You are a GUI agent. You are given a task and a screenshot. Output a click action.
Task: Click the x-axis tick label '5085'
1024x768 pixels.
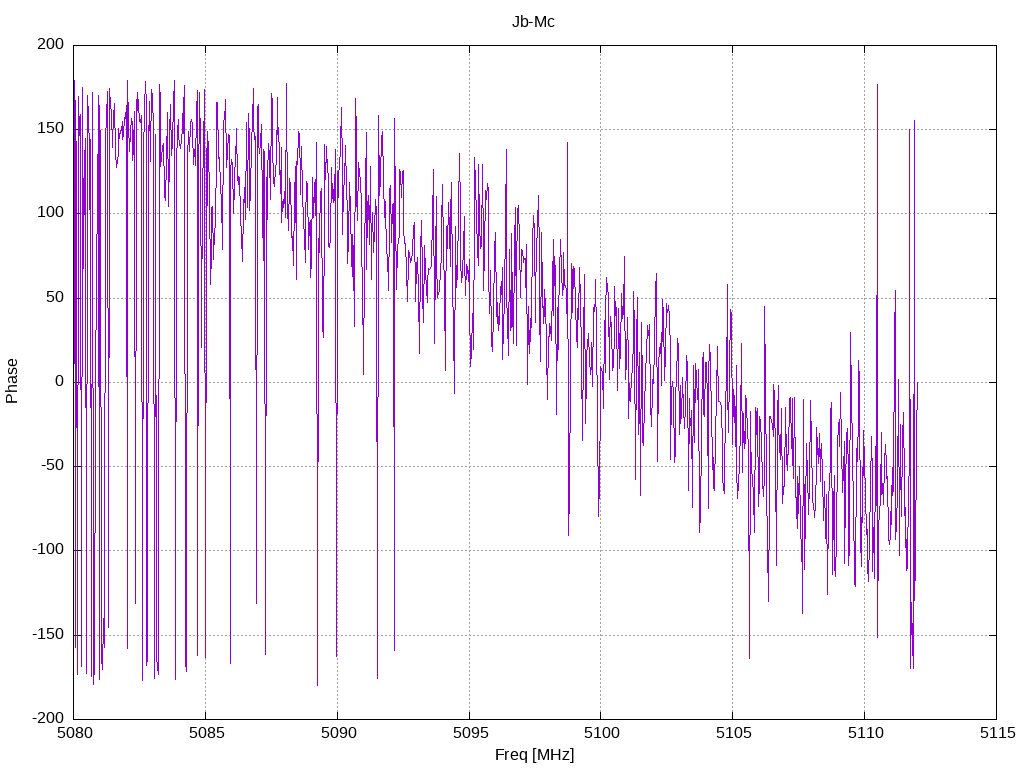[206, 733]
